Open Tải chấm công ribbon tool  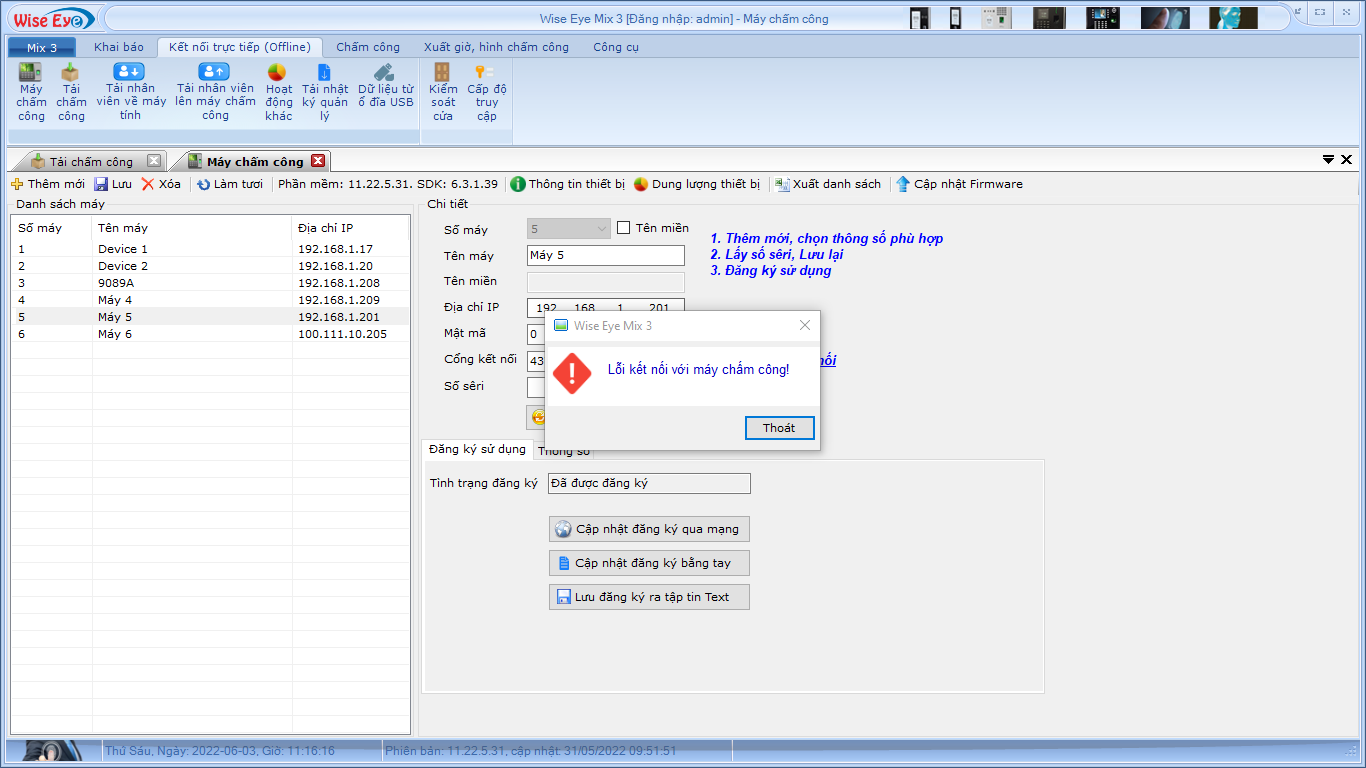(71, 73)
